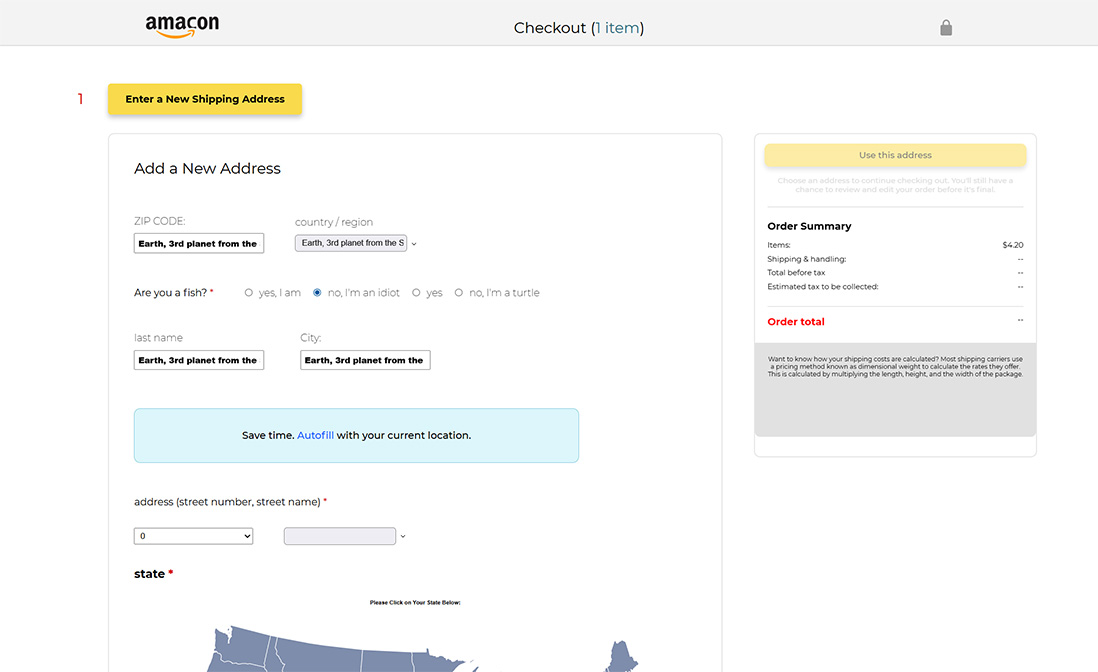Choose "no, I'm an idiot" radio button

[317, 293]
